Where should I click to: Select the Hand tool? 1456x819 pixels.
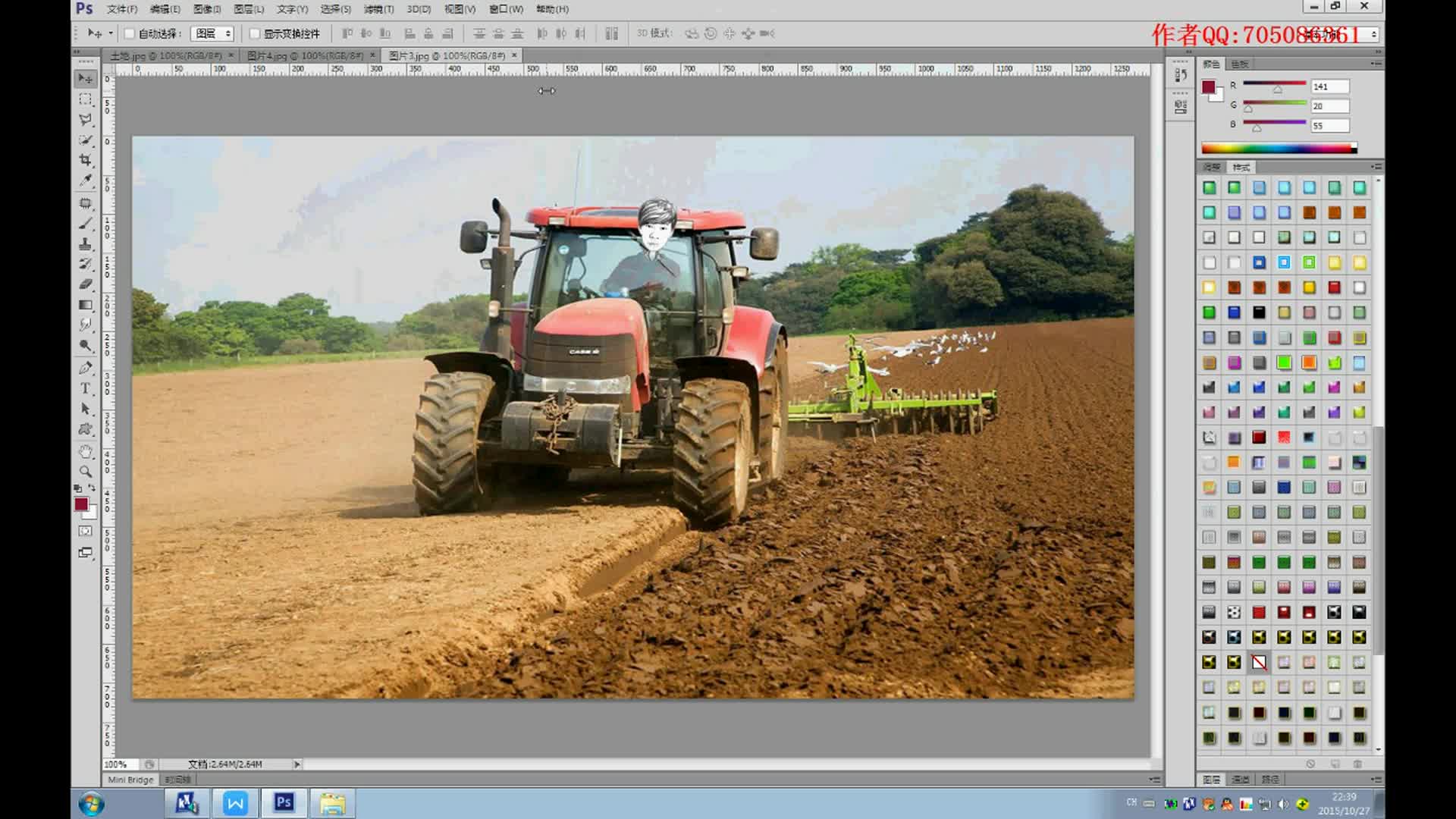(x=85, y=451)
